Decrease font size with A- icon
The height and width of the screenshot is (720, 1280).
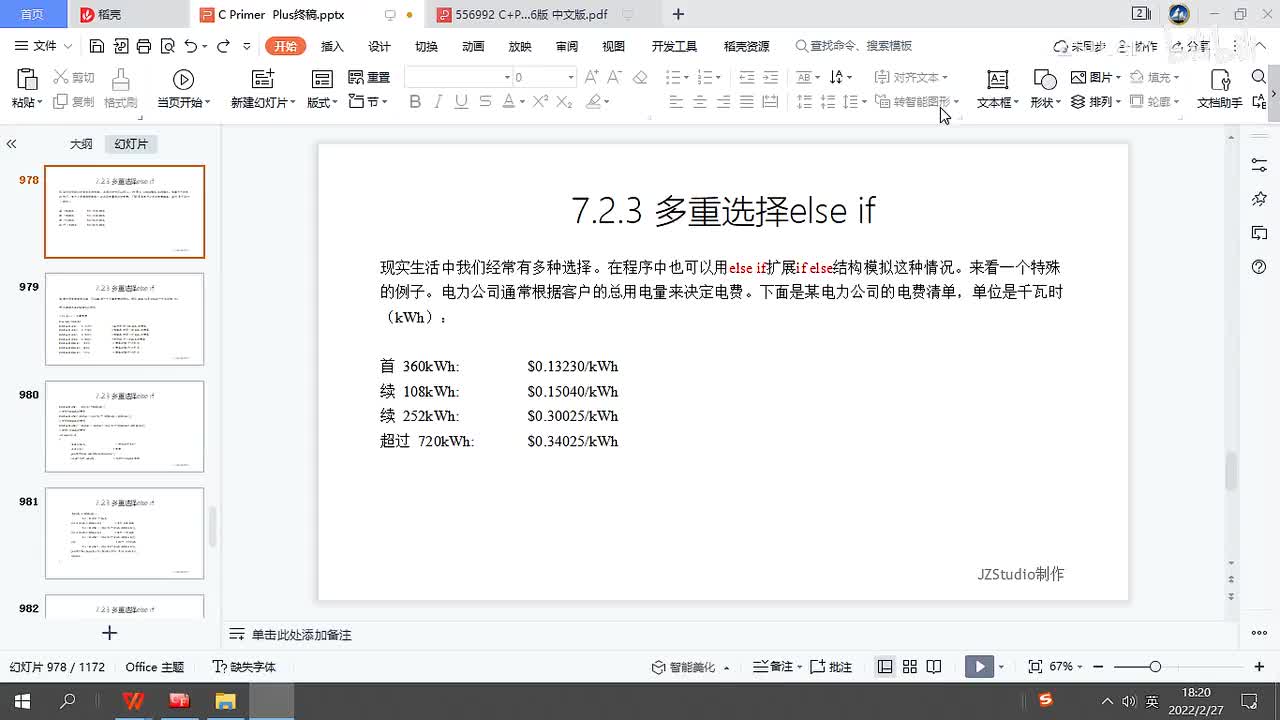coord(616,77)
